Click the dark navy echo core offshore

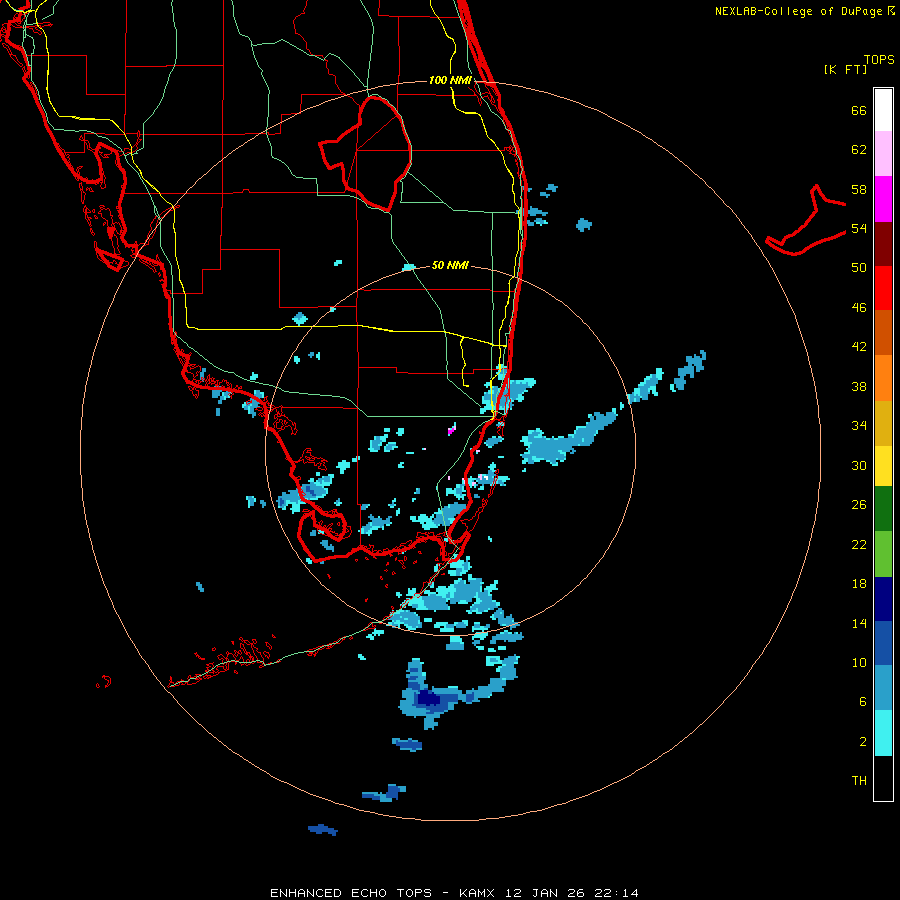point(428,699)
